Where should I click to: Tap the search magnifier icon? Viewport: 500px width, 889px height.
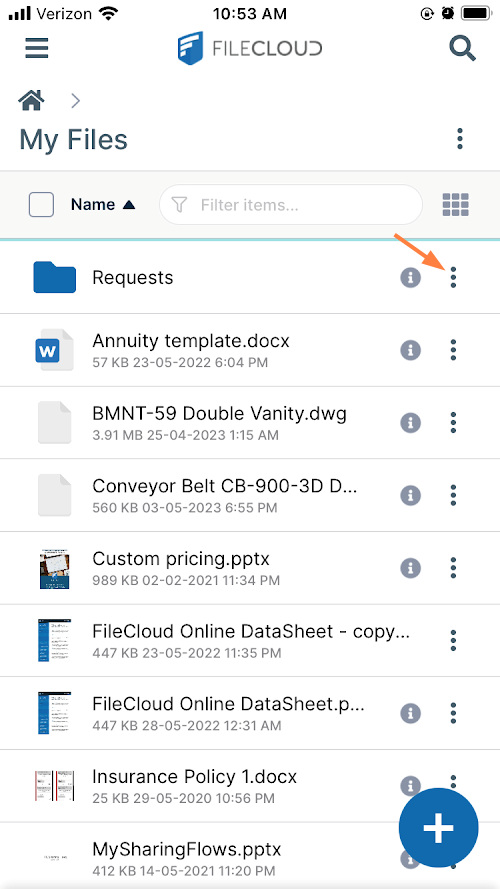[x=463, y=48]
